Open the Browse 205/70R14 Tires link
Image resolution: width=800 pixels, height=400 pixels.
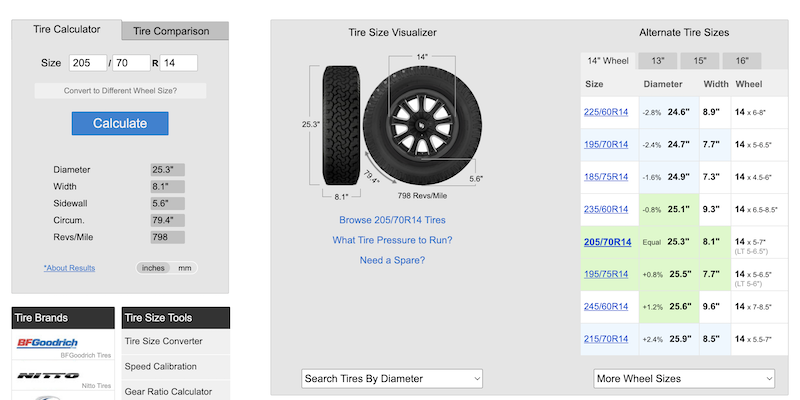click(392, 220)
